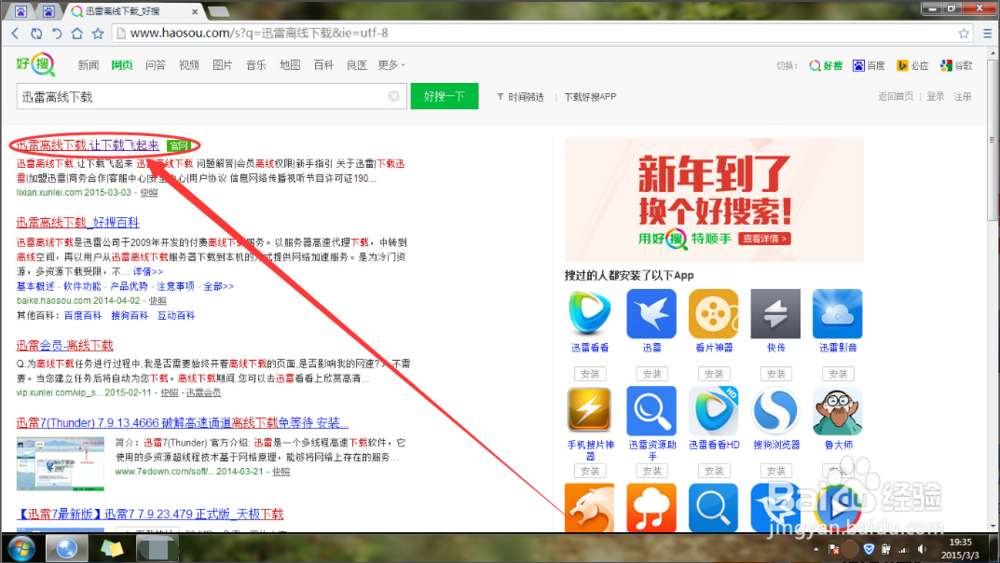Viewport: 1000px width, 563px height.
Task: Open 迅雷7(Thunder) 7.9.13.4666 result link
Action: pos(182,423)
